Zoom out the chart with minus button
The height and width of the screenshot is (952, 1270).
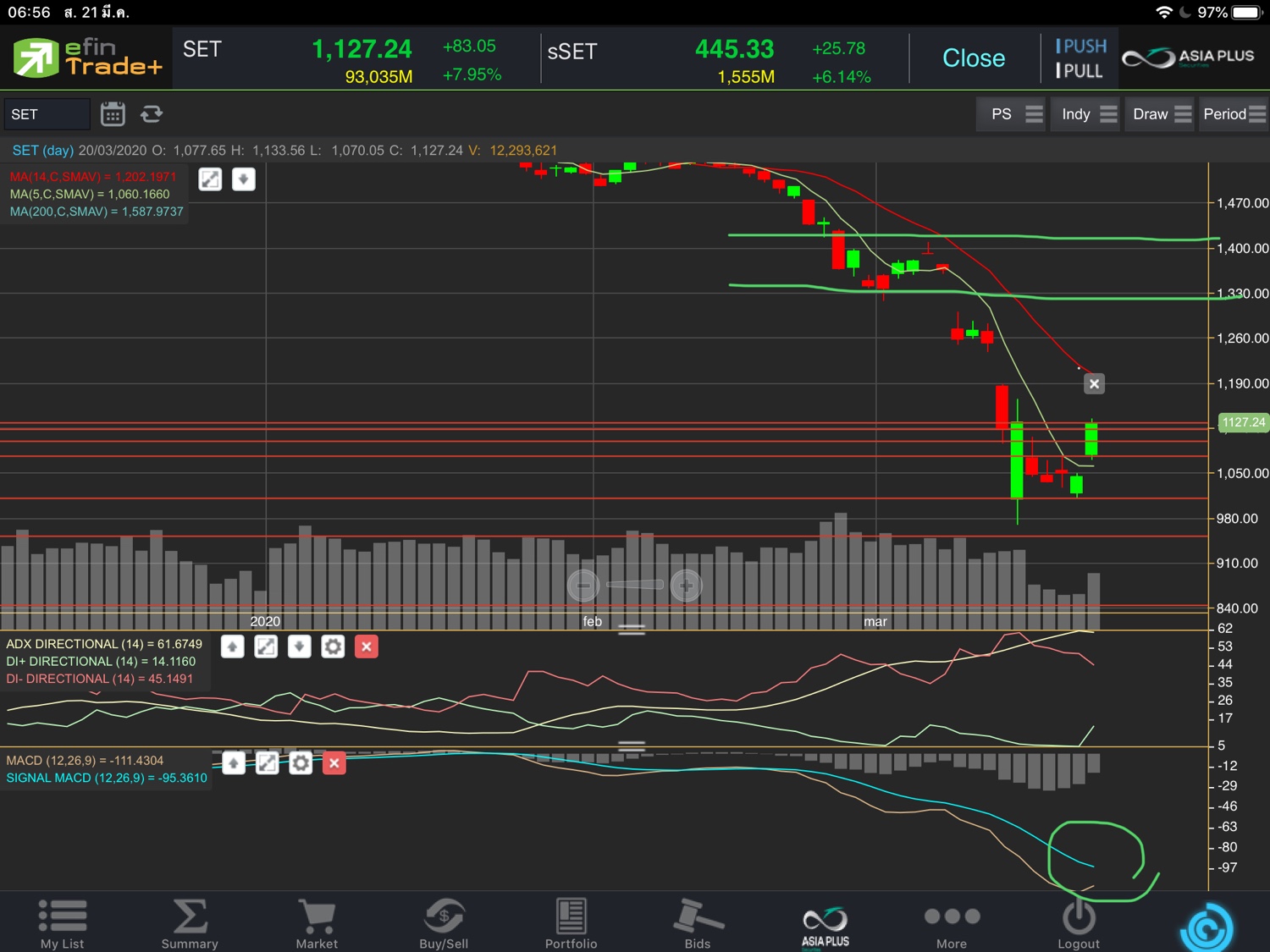click(583, 585)
